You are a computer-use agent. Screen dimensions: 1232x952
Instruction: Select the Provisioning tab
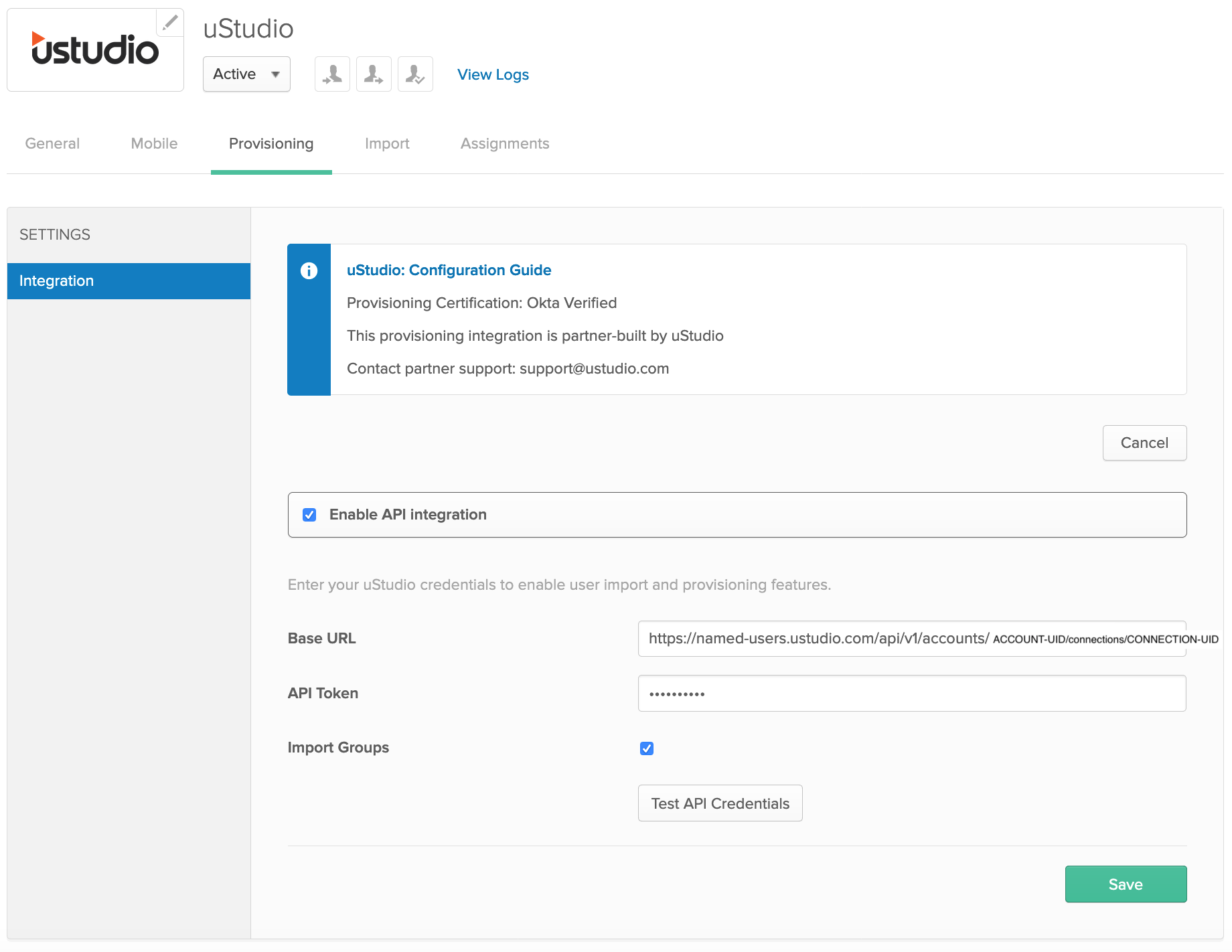[x=271, y=143]
